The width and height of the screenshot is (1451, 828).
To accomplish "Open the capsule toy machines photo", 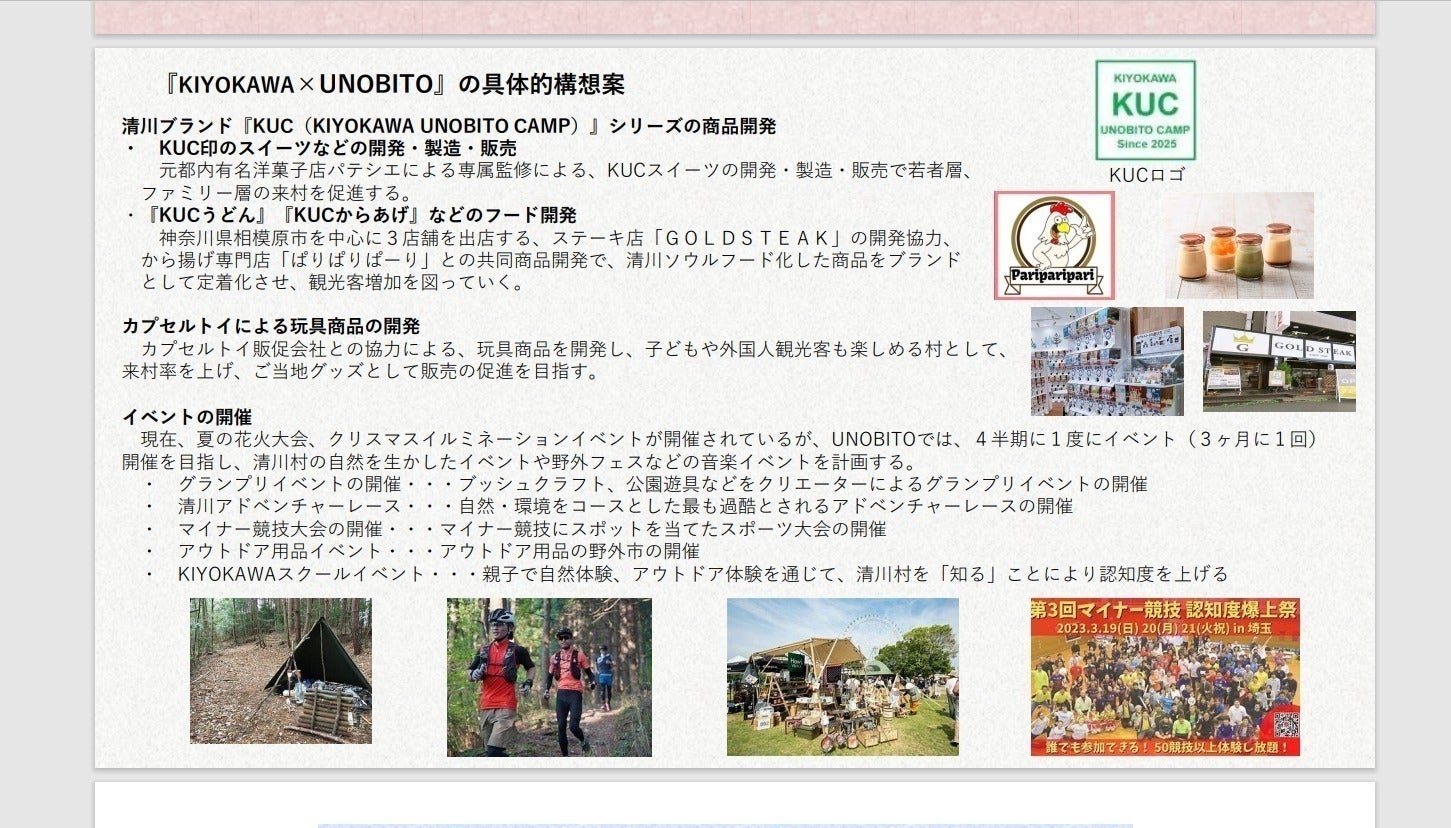I will pos(1107,361).
